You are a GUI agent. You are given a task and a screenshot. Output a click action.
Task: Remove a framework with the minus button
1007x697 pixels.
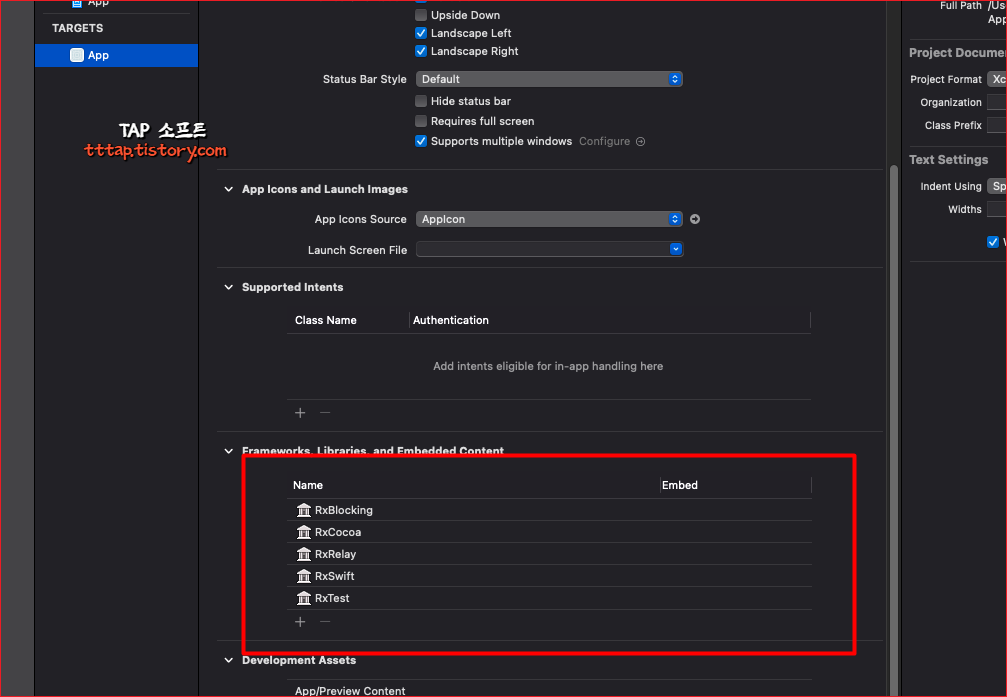[x=325, y=622]
